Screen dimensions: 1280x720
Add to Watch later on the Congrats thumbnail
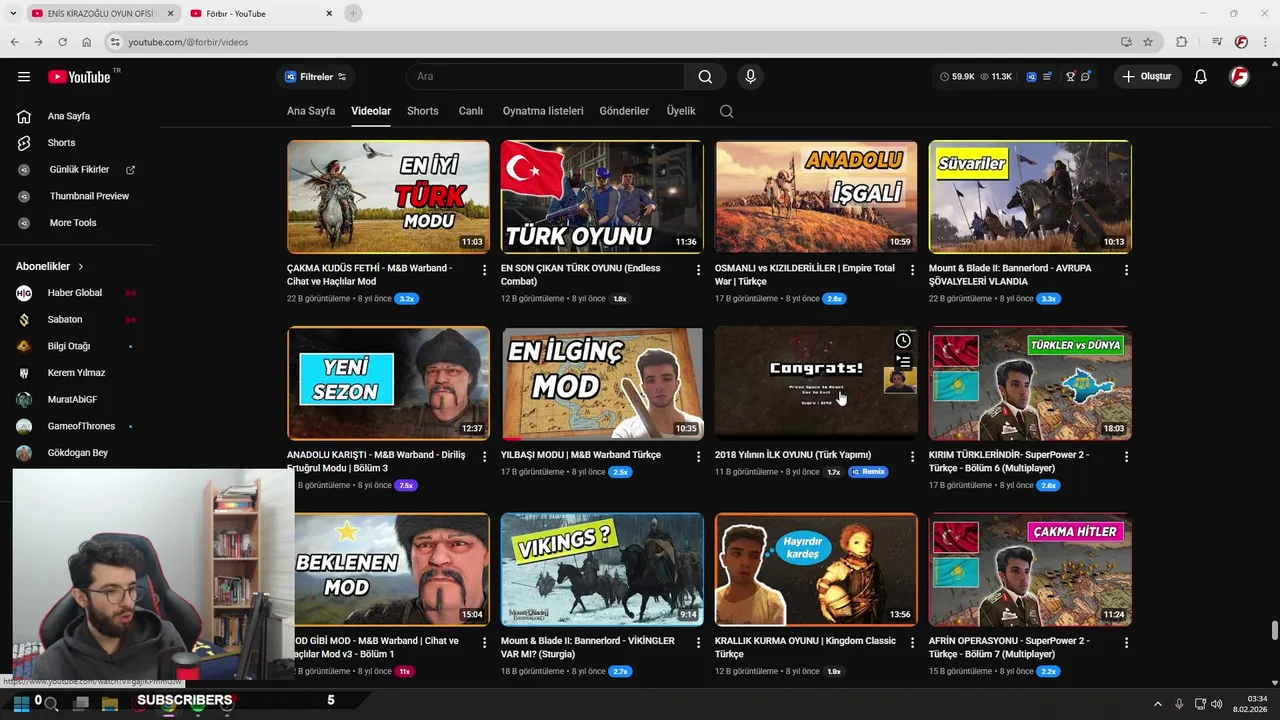tap(903, 341)
